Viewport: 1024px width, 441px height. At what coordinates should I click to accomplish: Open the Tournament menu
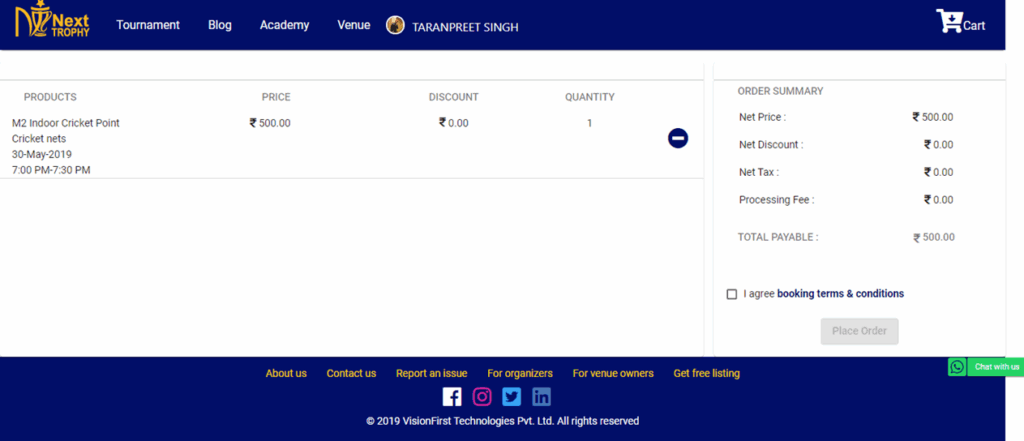(x=148, y=25)
